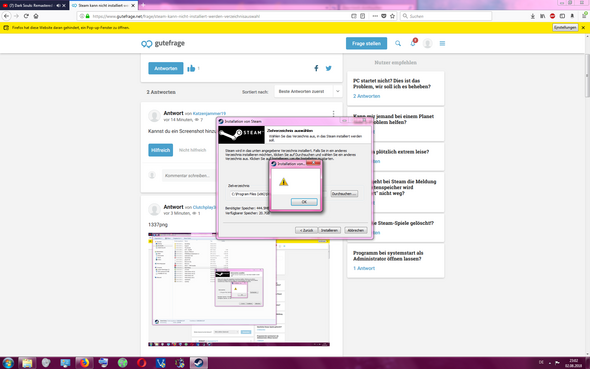Open the three-dot options on first answer
The image size is (590, 369).
[x=333, y=113]
